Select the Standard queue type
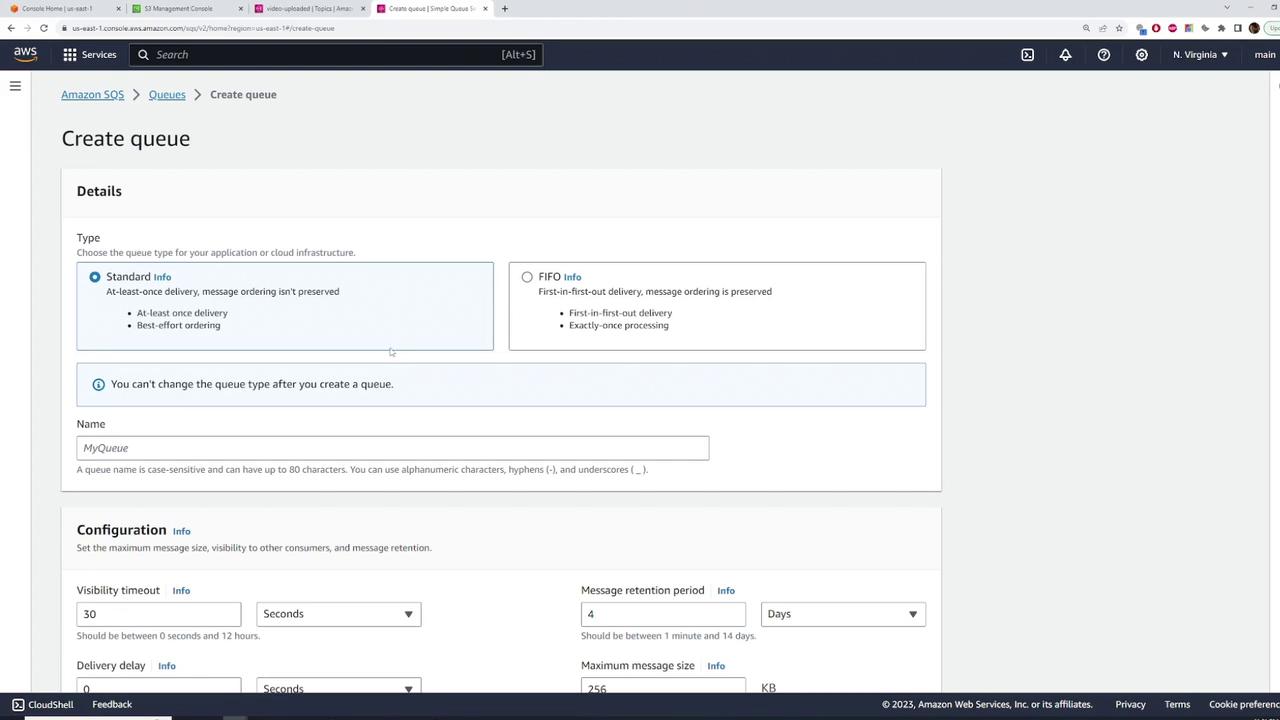The width and height of the screenshot is (1280, 720). (95, 277)
